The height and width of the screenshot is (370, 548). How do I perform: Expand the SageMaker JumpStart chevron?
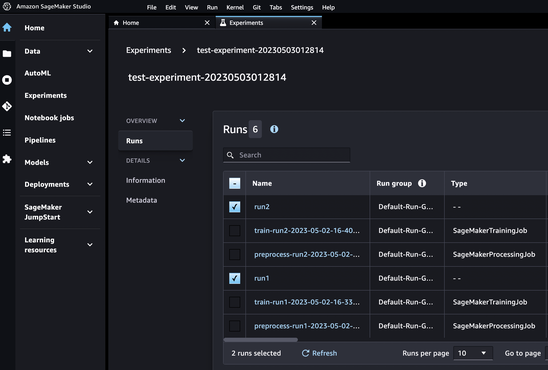coord(90,212)
